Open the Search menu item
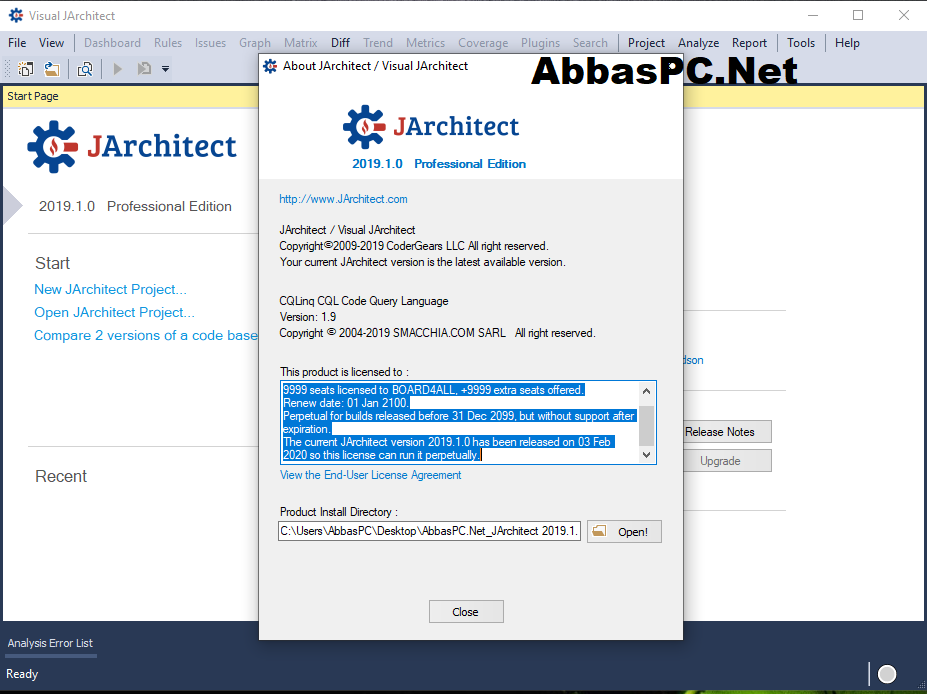Image resolution: width=927 pixels, height=694 pixels. click(590, 43)
